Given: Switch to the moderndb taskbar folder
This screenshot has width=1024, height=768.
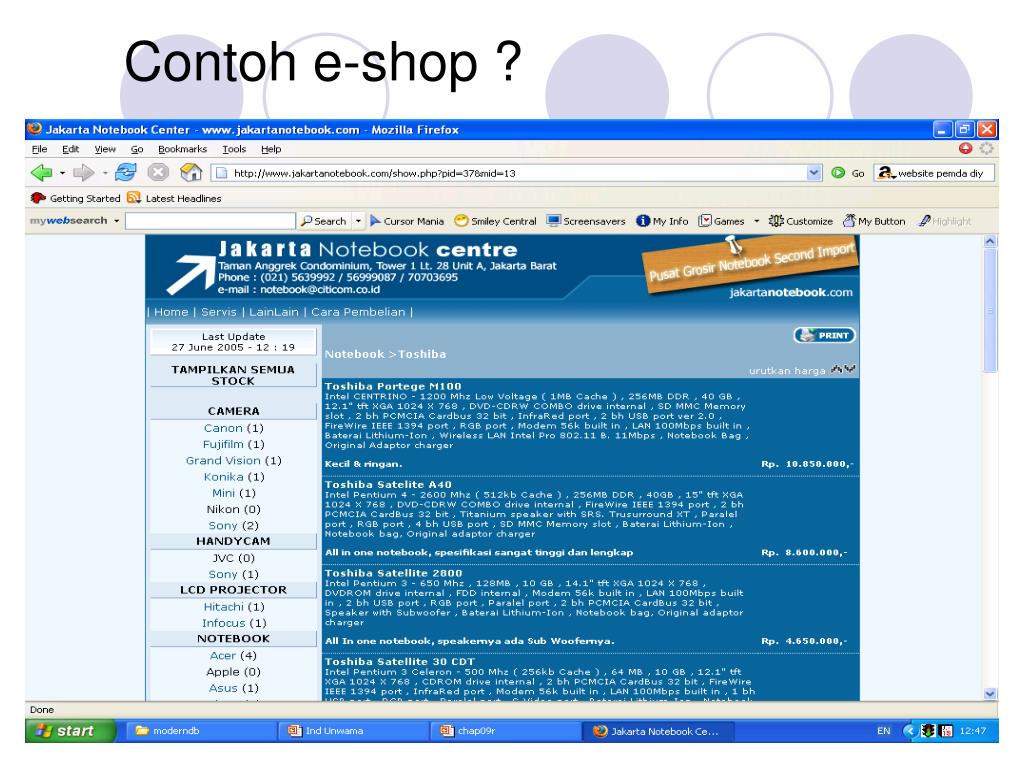Looking at the screenshot, I should point(202,731).
